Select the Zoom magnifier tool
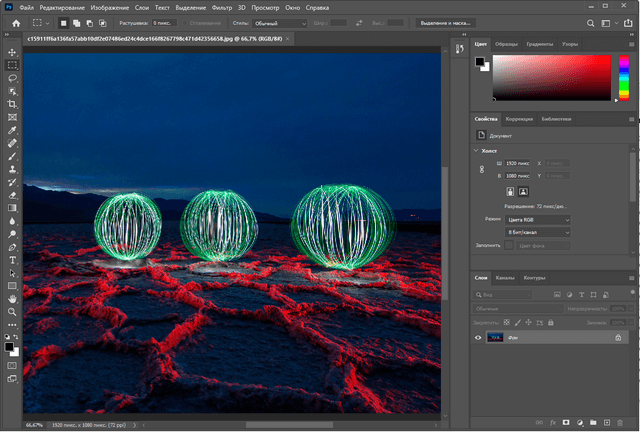This screenshot has width=640, height=432. pyautogui.click(x=12, y=312)
